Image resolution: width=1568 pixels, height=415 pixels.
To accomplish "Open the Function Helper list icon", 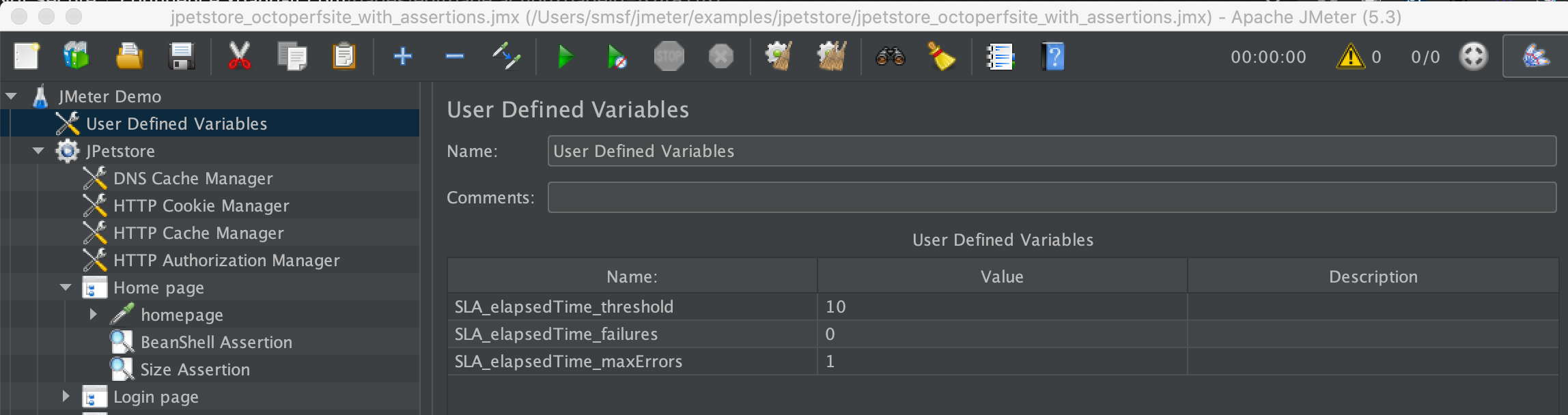I will pyautogui.click(x=1000, y=56).
